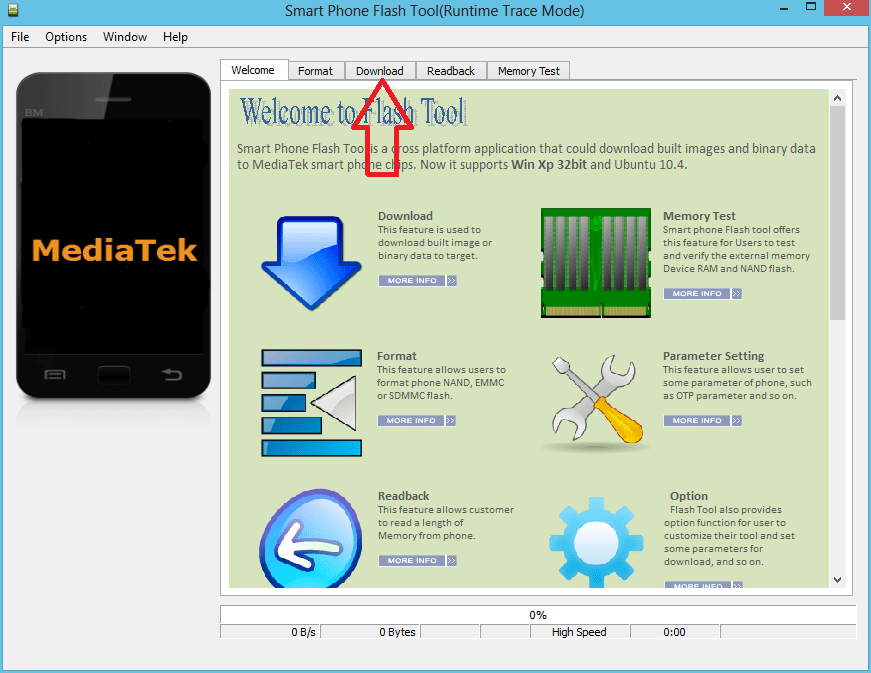Open the Memory Test tab
The width and height of the screenshot is (871, 673).
(x=529, y=71)
